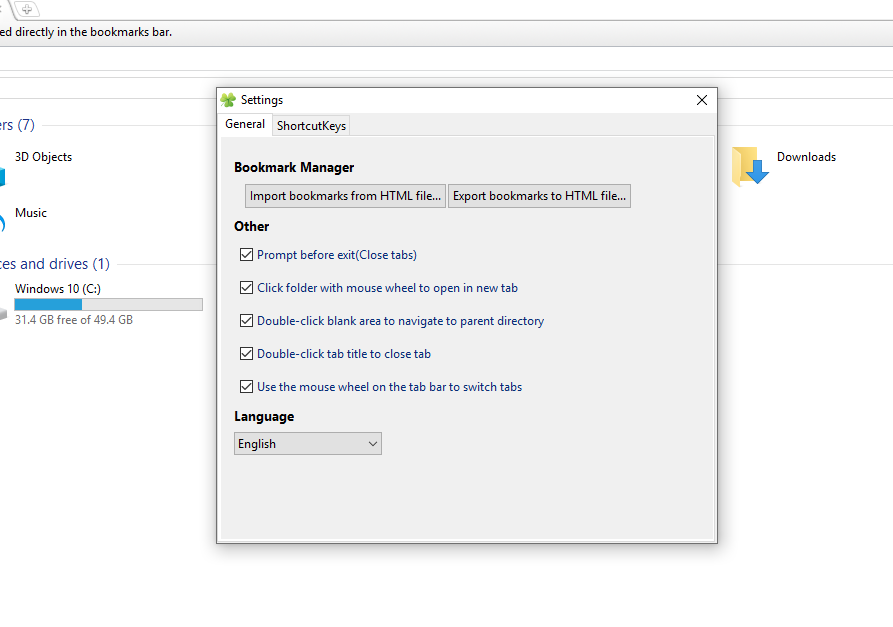Select the General tab

245,124
